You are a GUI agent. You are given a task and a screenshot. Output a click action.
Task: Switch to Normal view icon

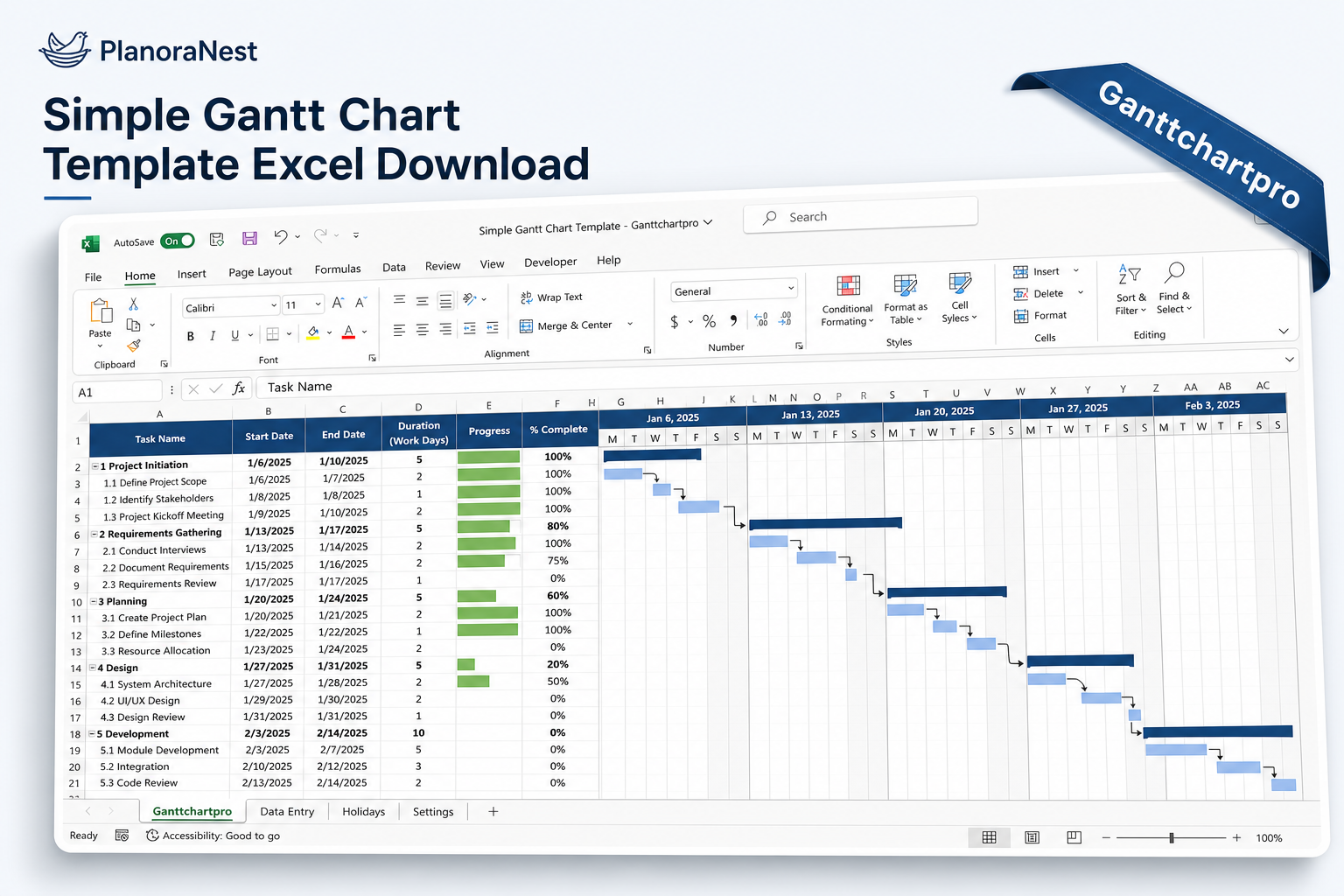click(990, 837)
